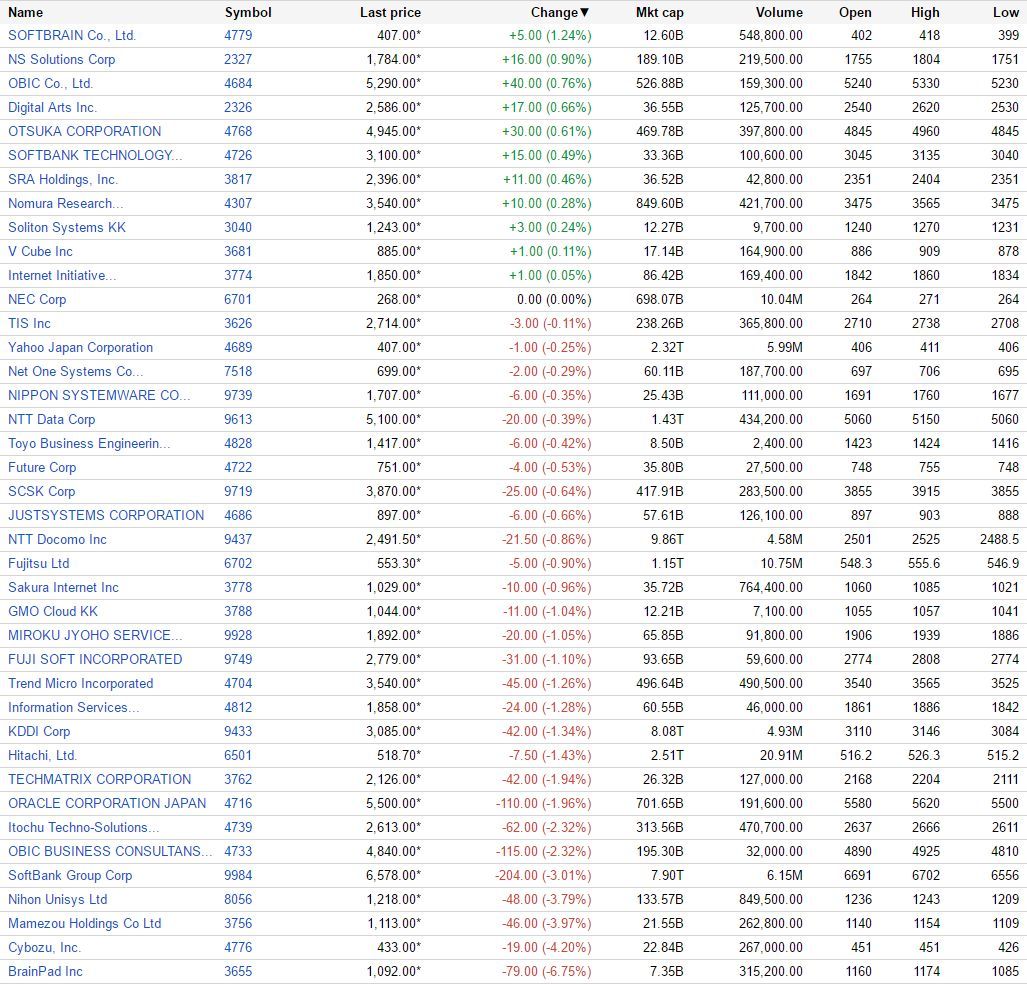The width and height of the screenshot is (1027, 984).
Task: Open Internet Initiative link
Action: (62, 276)
